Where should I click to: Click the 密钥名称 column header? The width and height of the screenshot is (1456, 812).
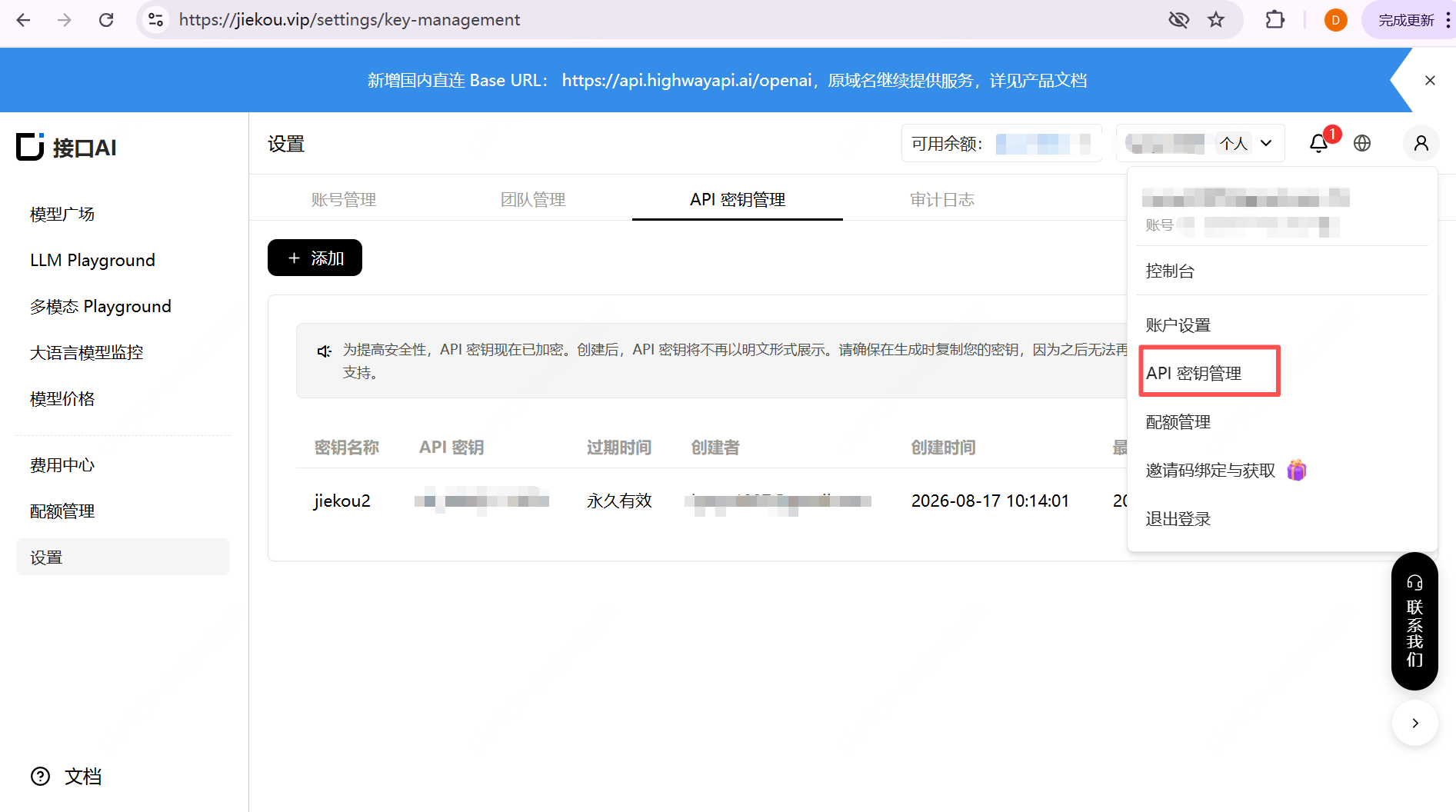347,448
